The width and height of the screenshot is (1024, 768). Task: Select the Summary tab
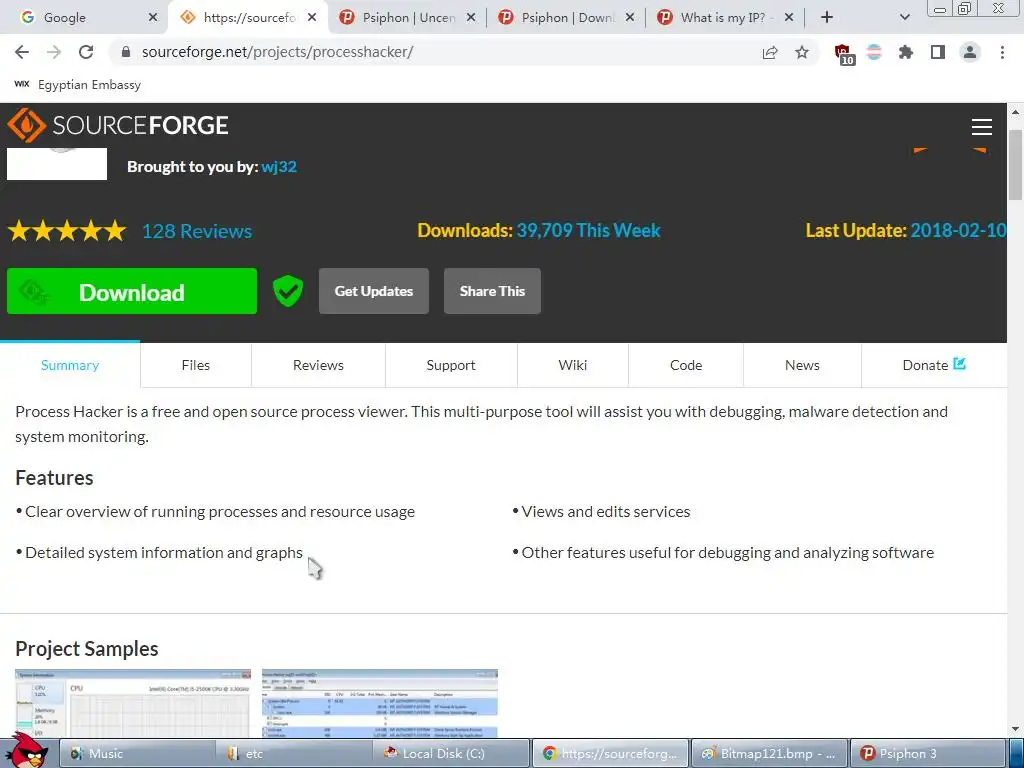pos(70,365)
